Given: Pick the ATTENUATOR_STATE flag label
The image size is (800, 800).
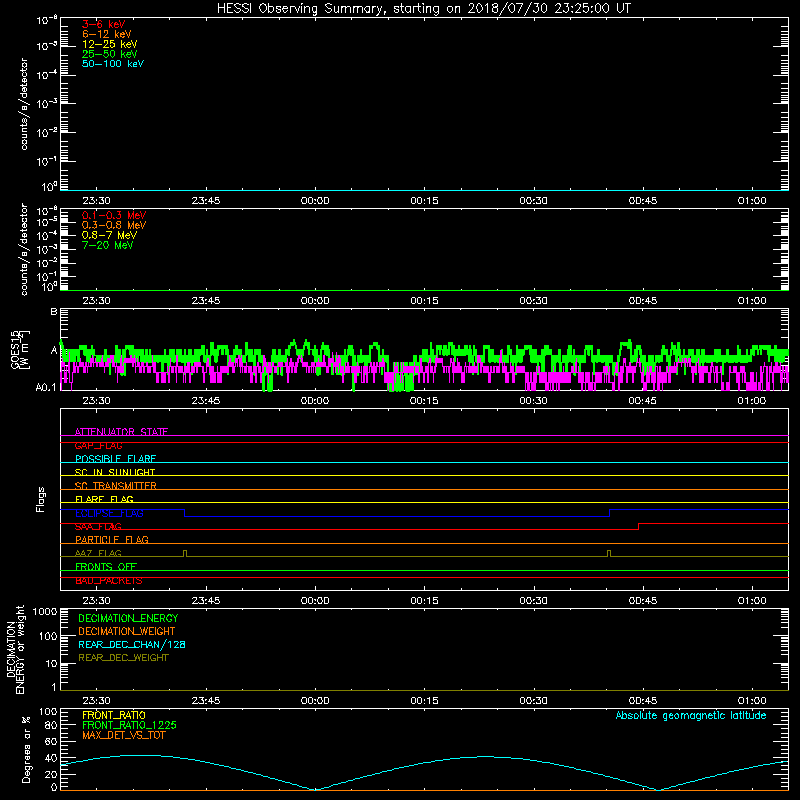Looking at the screenshot, I should tap(121, 432).
